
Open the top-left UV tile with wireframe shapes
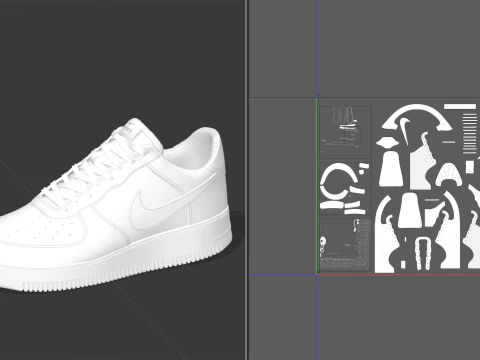click(345, 132)
